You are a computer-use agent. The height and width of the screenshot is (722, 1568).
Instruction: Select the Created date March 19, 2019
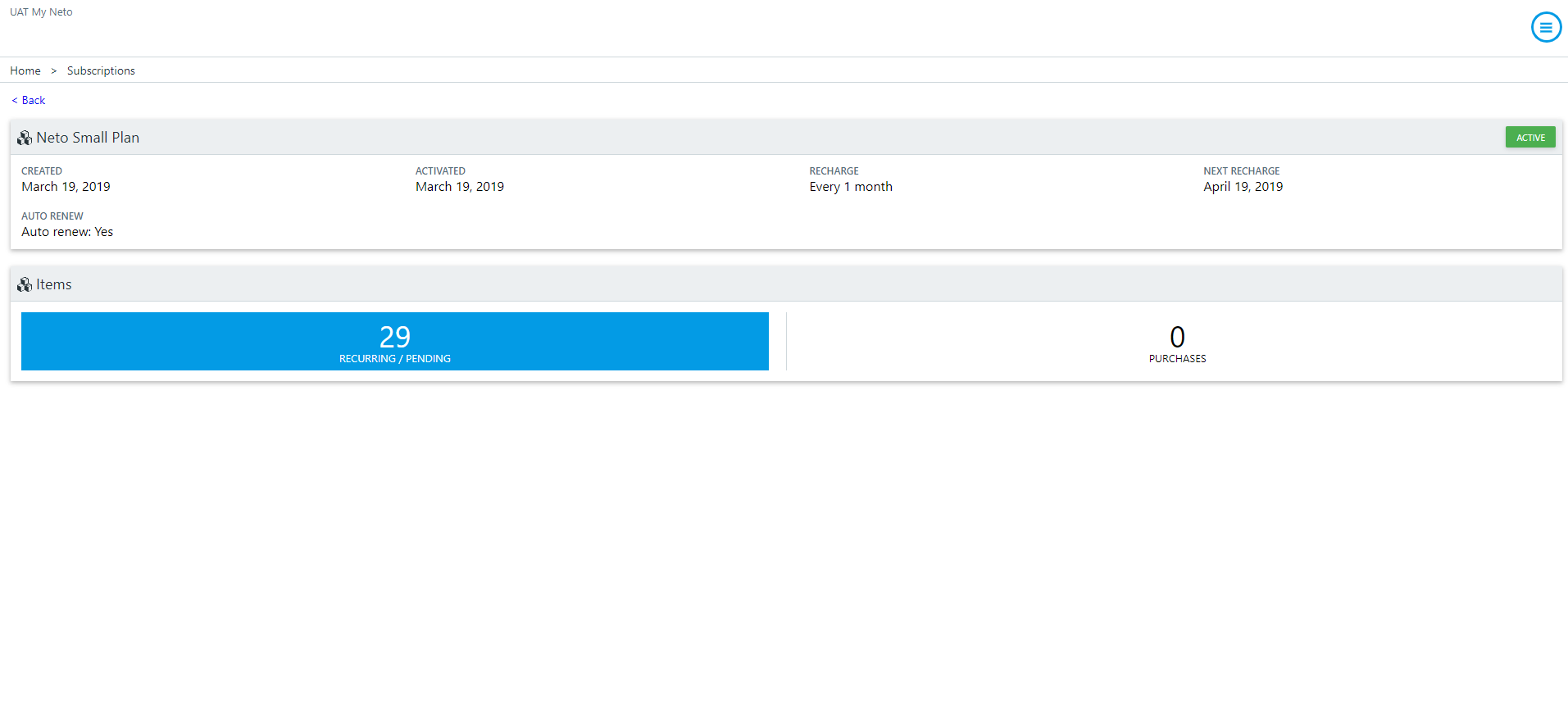[66, 187]
